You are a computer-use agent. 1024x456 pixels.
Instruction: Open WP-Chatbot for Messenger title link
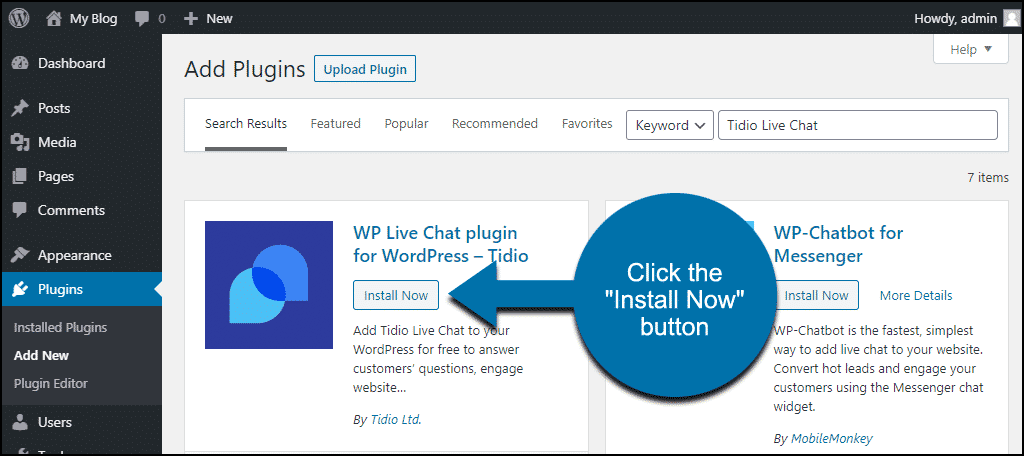click(x=839, y=244)
